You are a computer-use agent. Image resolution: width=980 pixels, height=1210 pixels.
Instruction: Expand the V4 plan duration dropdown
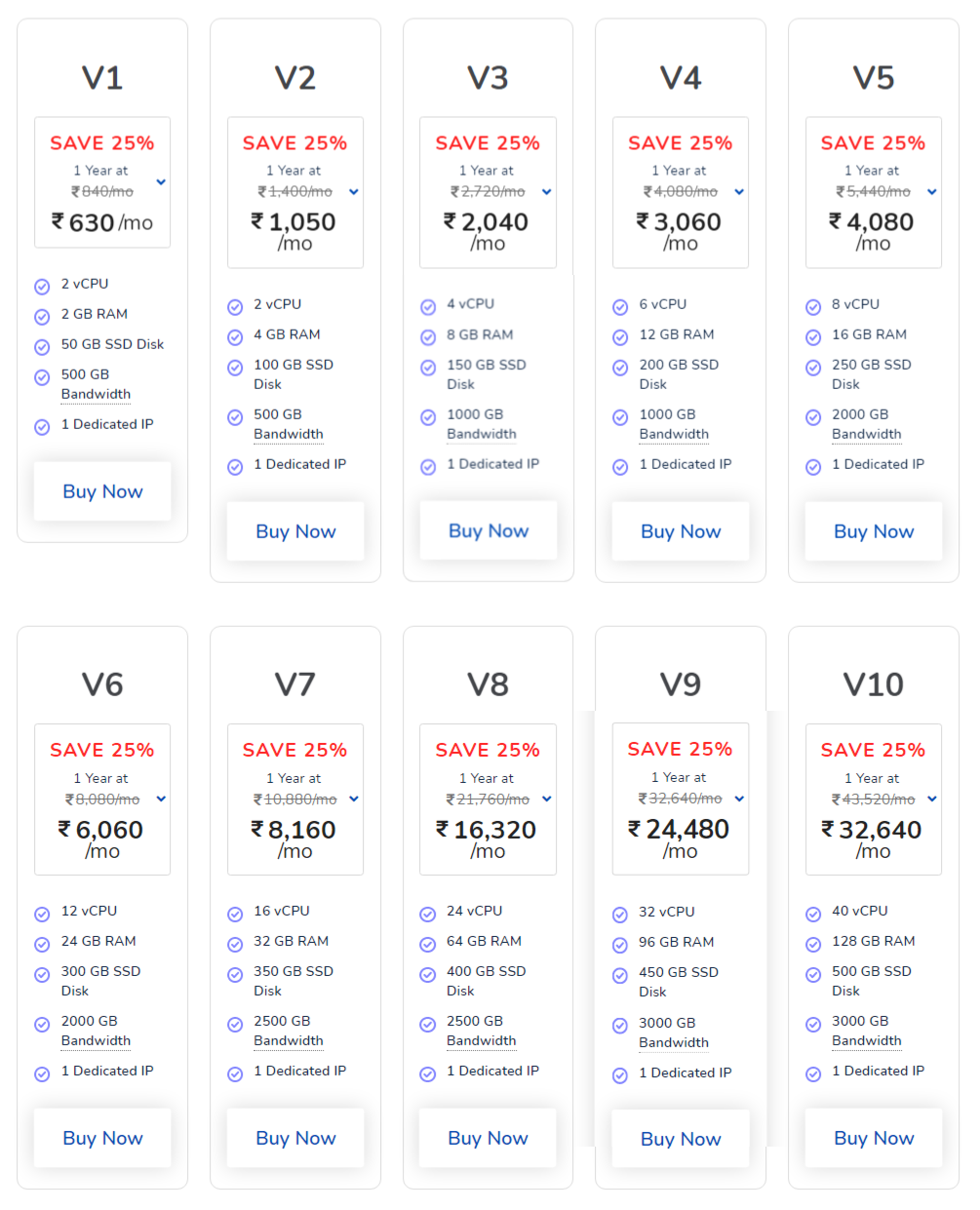point(739,192)
